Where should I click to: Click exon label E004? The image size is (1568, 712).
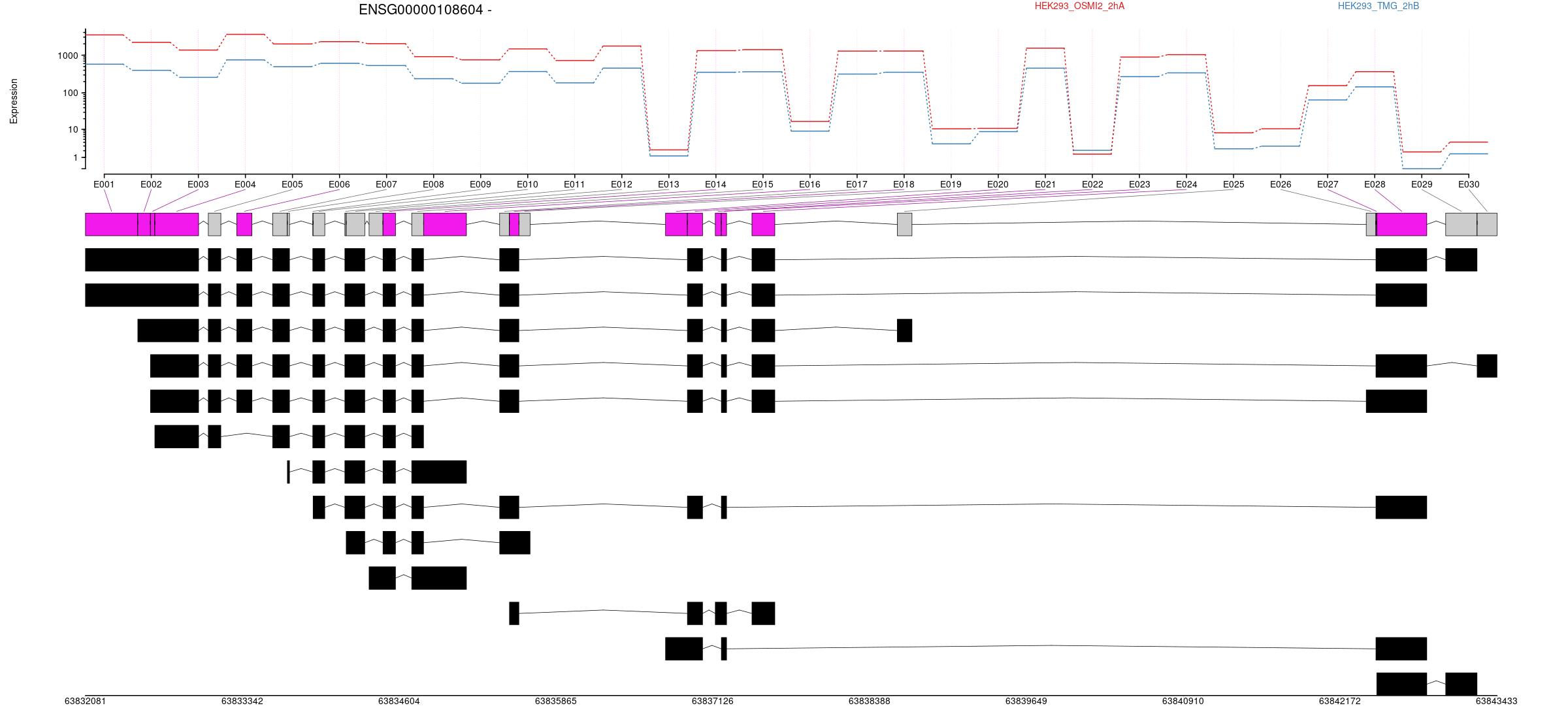tap(245, 184)
